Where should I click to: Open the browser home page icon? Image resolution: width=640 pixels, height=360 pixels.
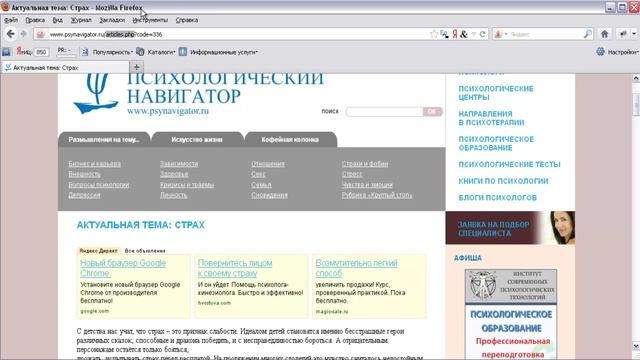pyautogui.click(x=604, y=34)
